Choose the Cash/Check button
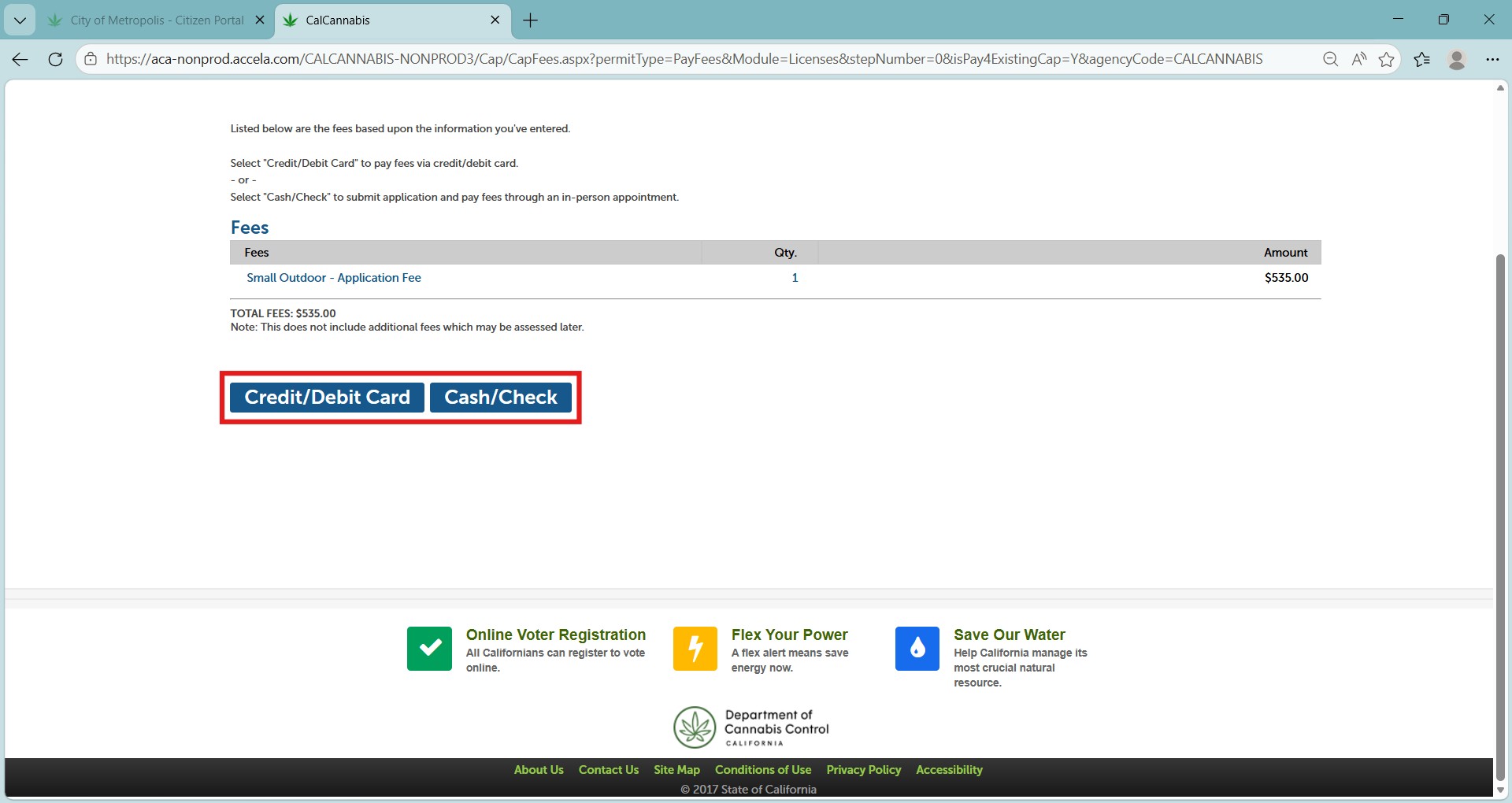Viewport: 1512px width, 803px height. (x=501, y=398)
